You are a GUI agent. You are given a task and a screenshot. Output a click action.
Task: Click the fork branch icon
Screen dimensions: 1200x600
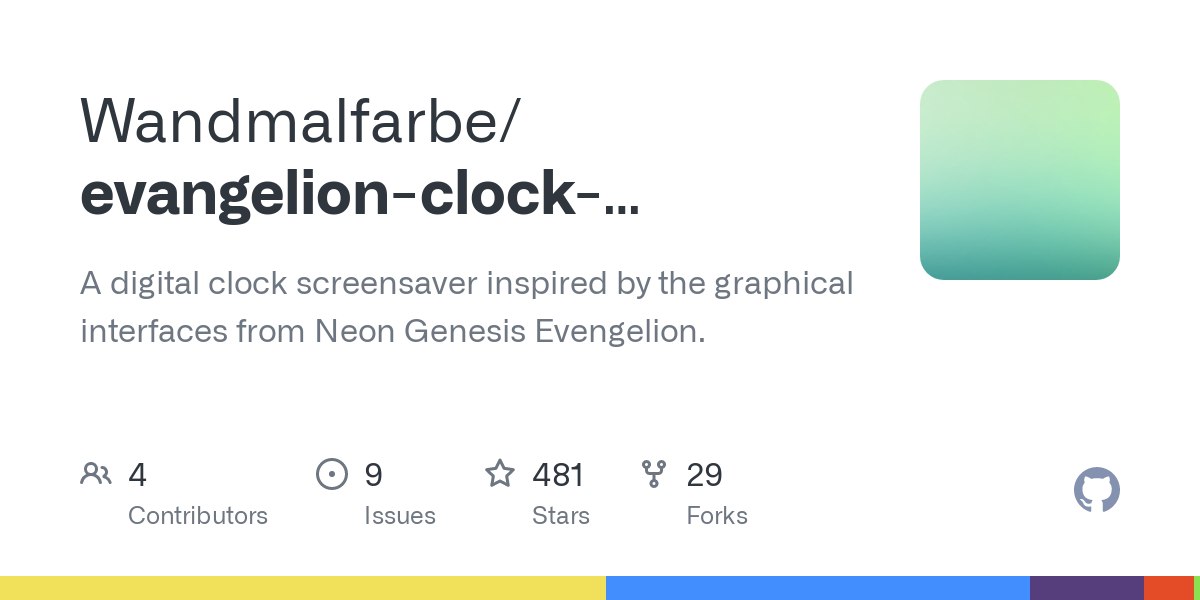click(x=654, y=473)
